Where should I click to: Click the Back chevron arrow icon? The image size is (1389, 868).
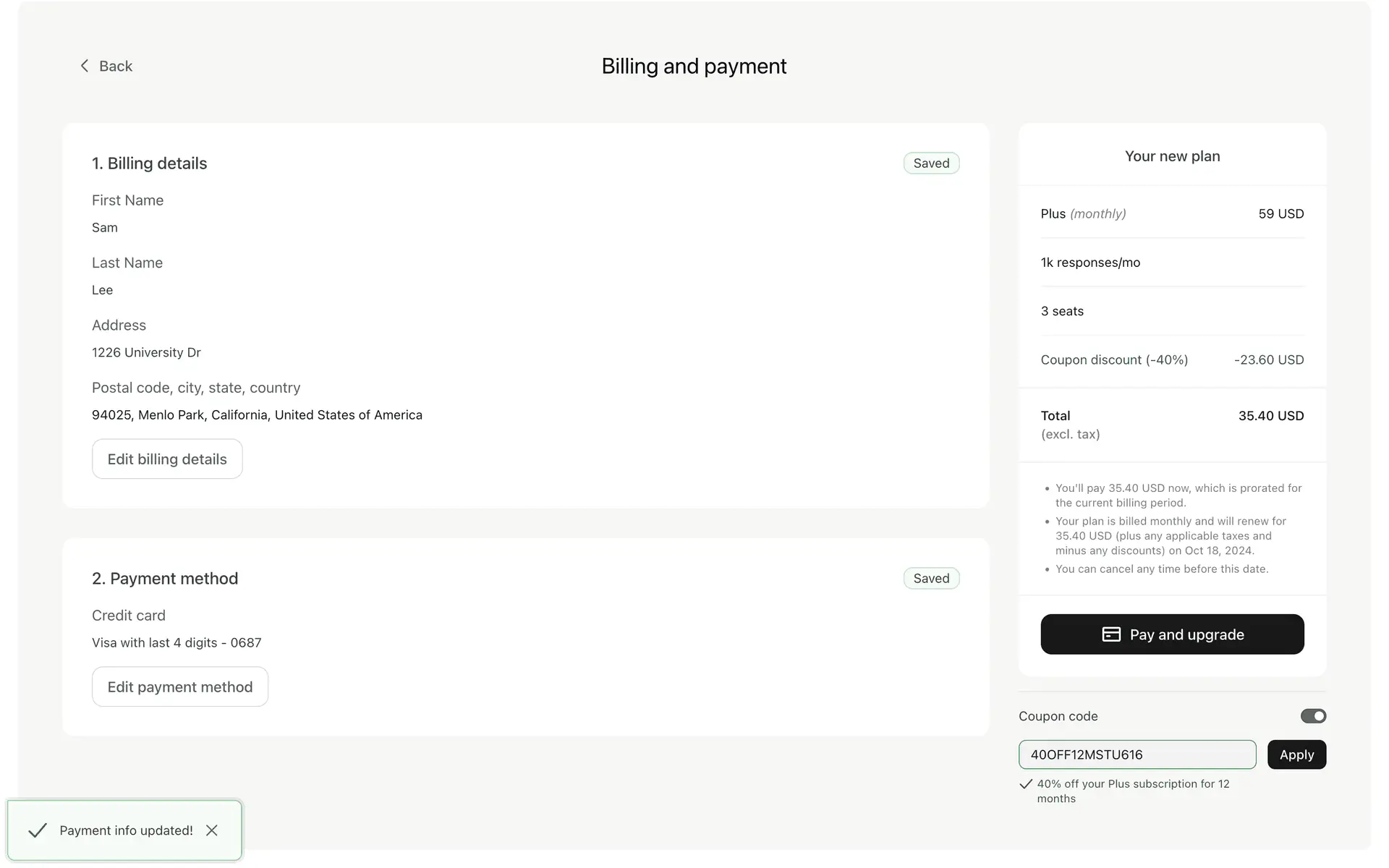pyautogui.click(x=85, y=66)
